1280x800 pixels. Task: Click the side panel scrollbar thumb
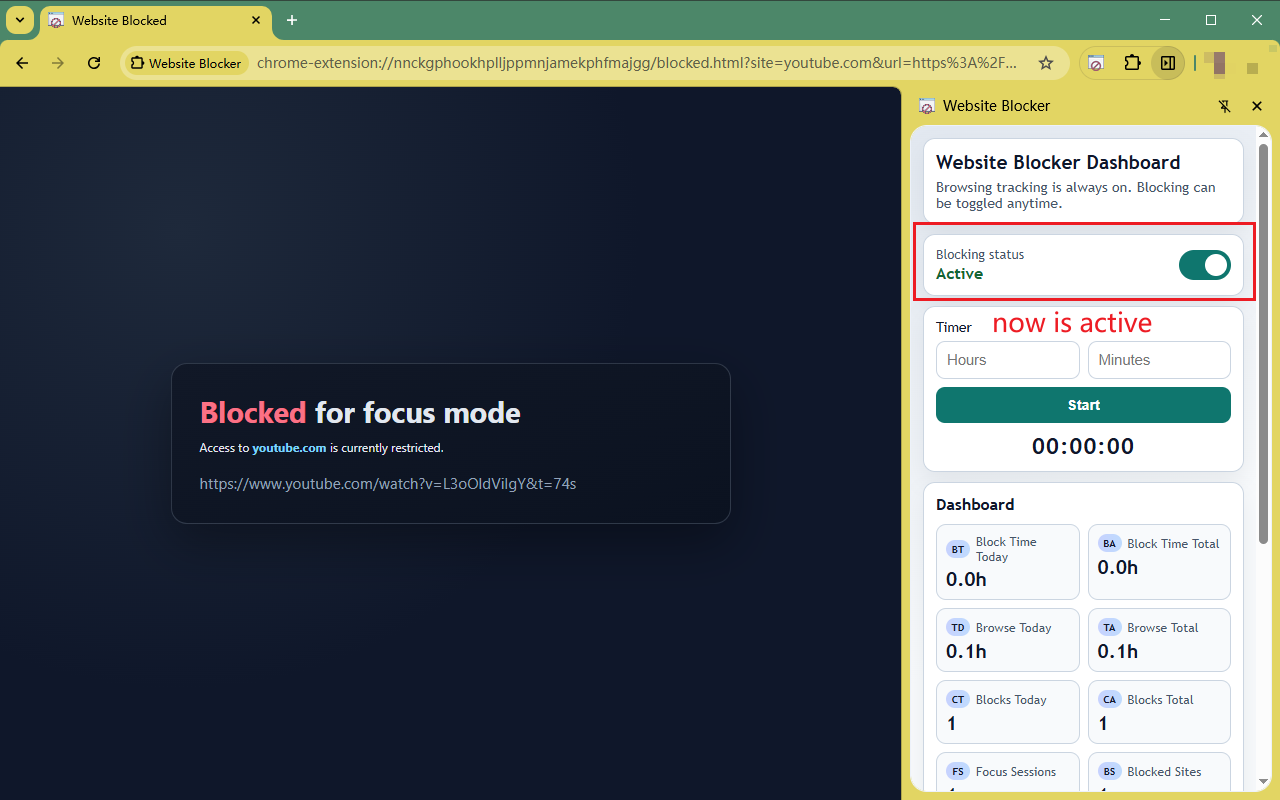(x=1263, y=345)
